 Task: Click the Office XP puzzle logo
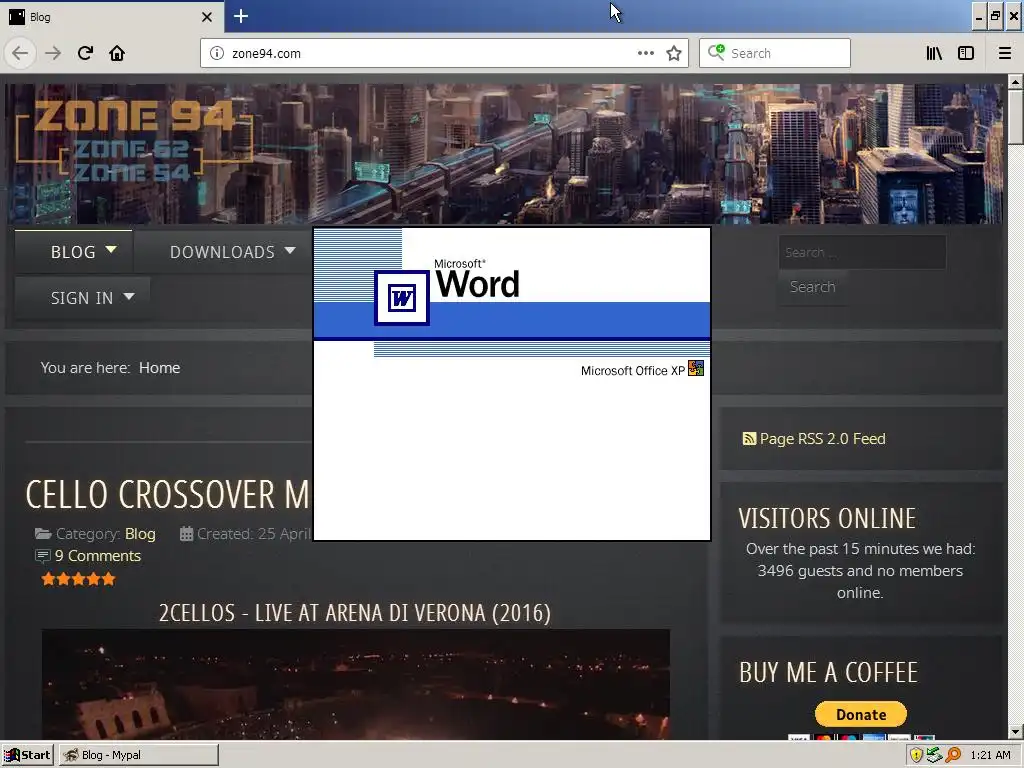point(696,368)
